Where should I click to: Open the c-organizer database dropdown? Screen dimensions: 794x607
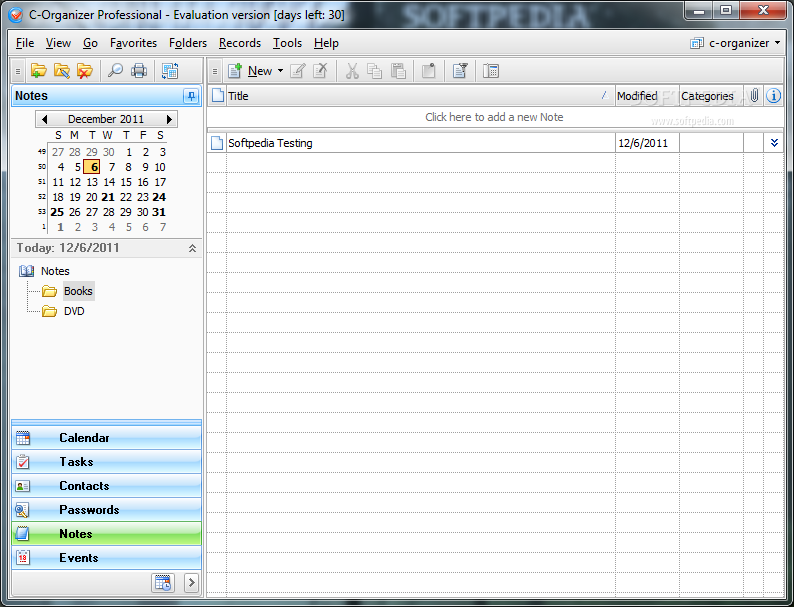coord(736,43)
